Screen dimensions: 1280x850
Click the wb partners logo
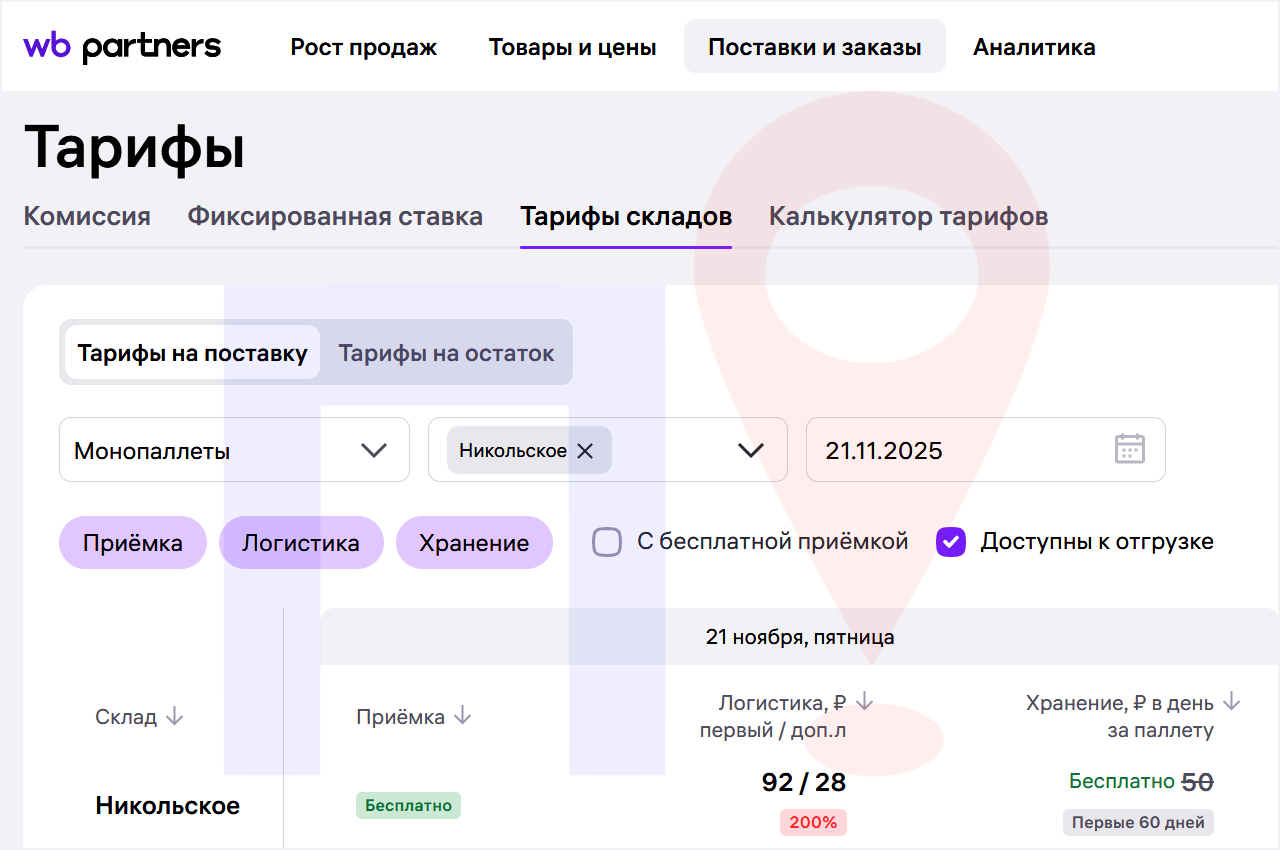click(x=121, y=45)
